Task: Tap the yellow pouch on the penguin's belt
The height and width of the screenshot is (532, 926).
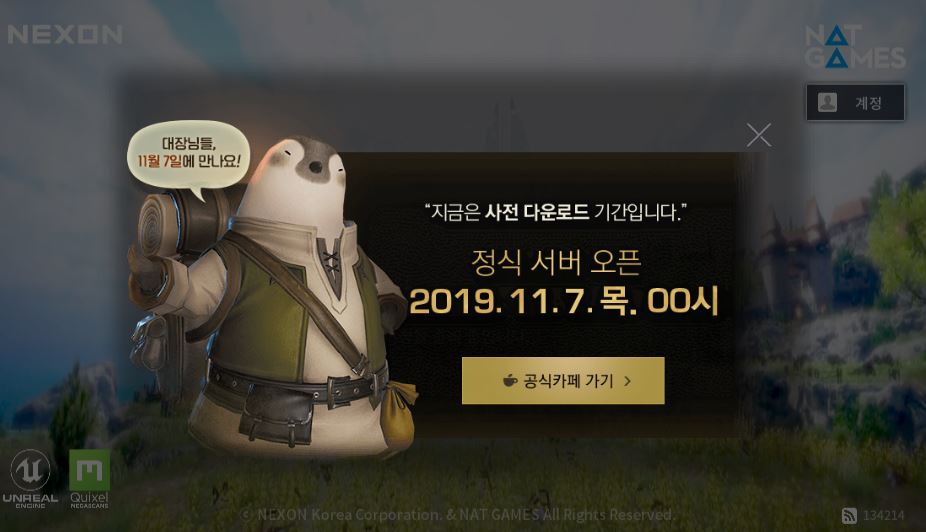Action: point(396,413)
